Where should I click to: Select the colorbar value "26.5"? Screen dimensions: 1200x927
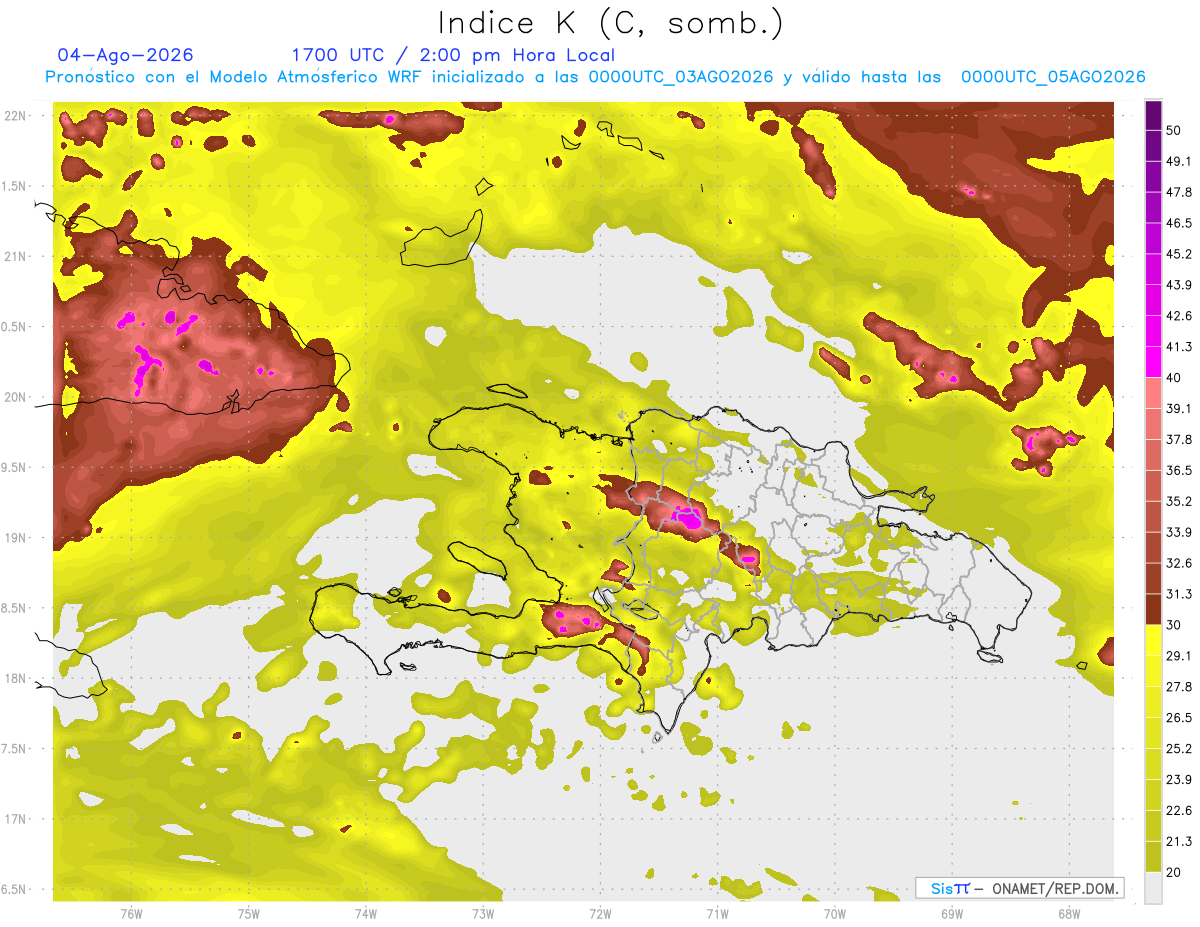(x=1178, y=718)
